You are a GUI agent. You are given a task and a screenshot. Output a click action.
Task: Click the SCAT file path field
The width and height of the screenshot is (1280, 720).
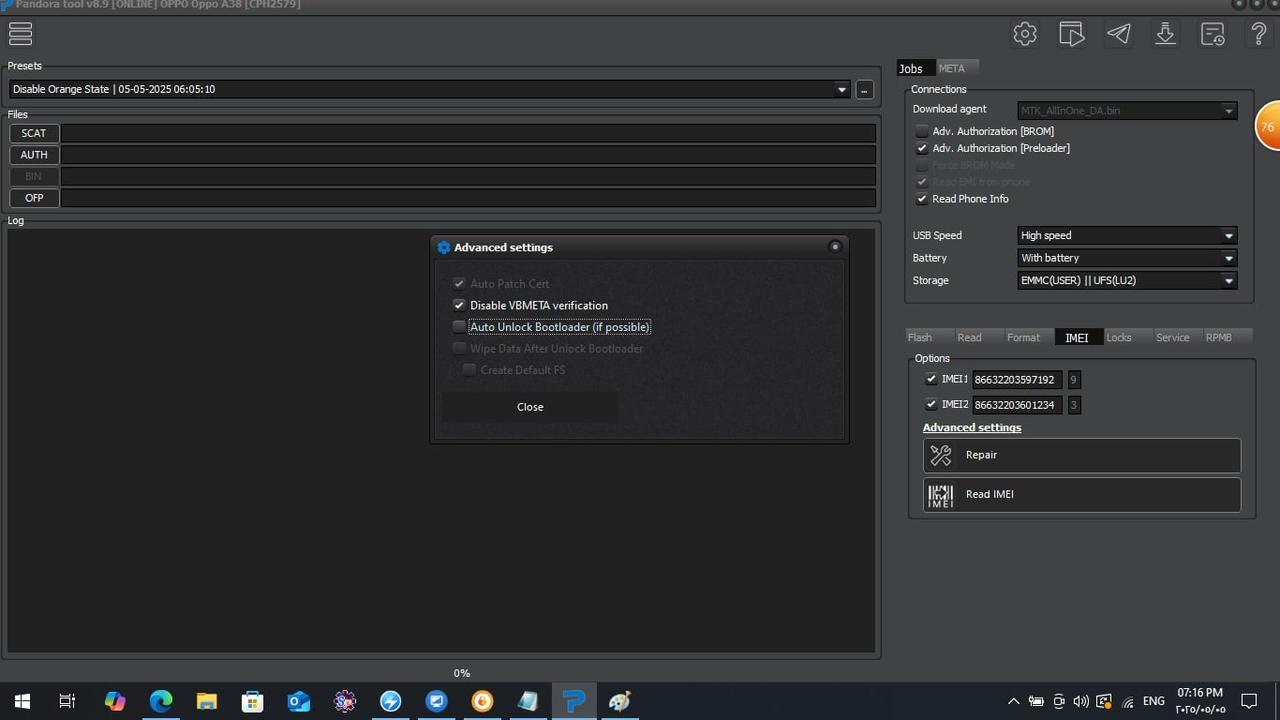[x=468, y=133]
